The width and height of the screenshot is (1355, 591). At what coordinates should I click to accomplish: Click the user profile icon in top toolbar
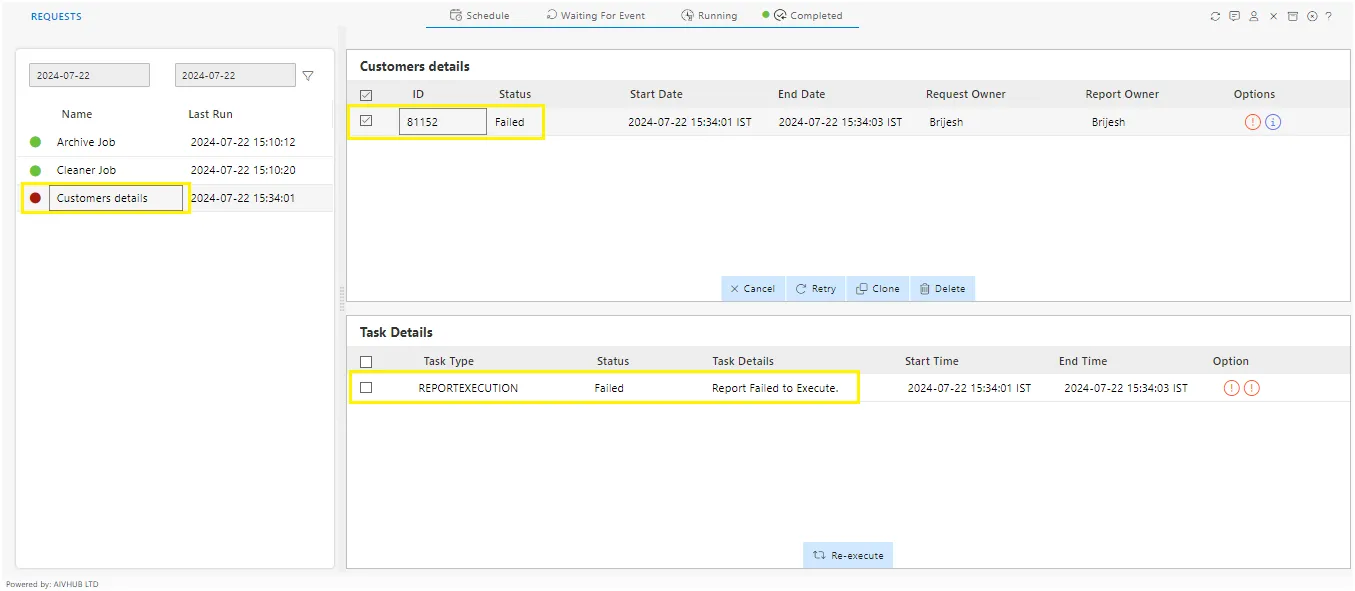[x=1254, y=16]
